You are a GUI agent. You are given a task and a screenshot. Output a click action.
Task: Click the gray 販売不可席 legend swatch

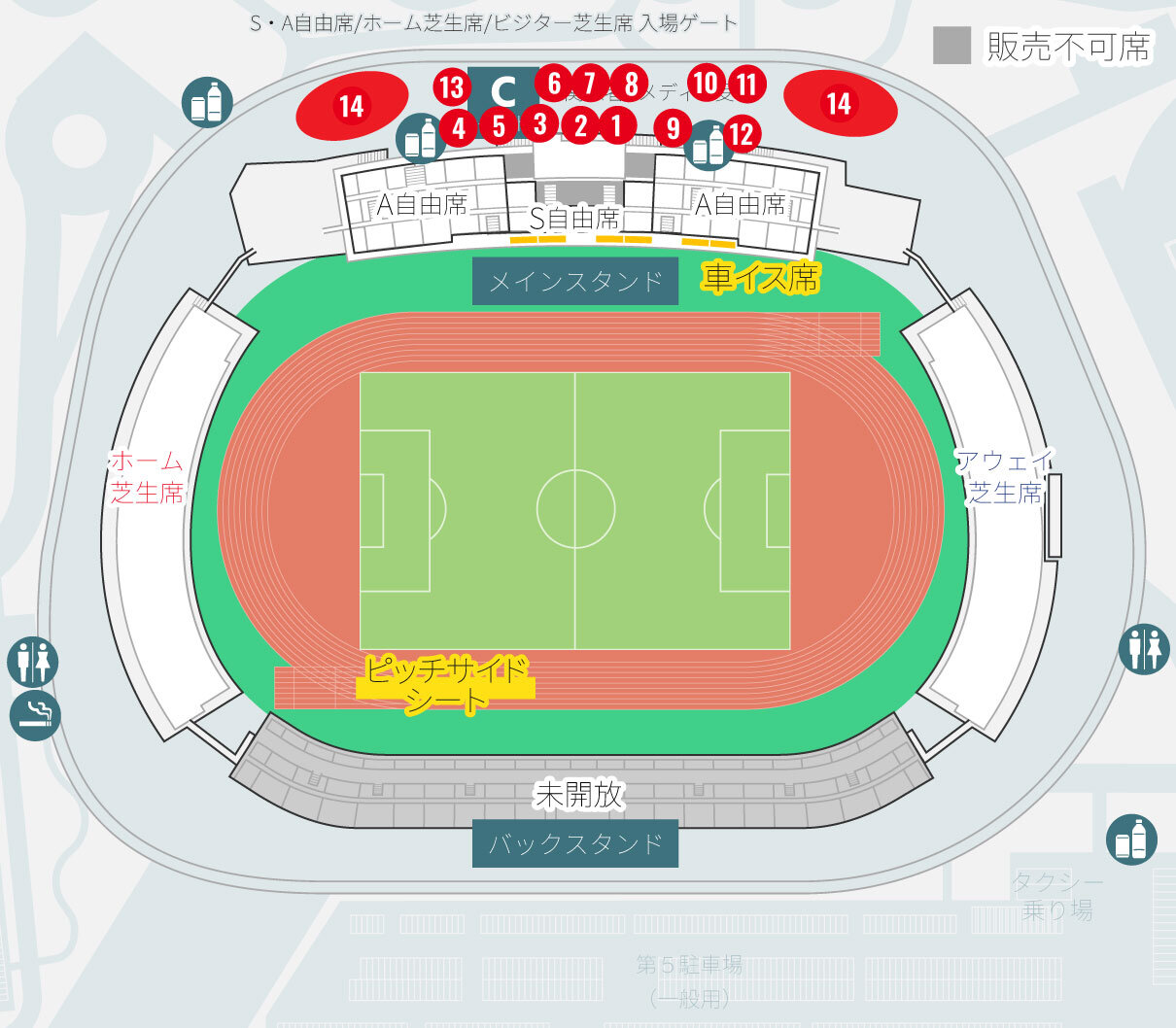pos(951,46)
